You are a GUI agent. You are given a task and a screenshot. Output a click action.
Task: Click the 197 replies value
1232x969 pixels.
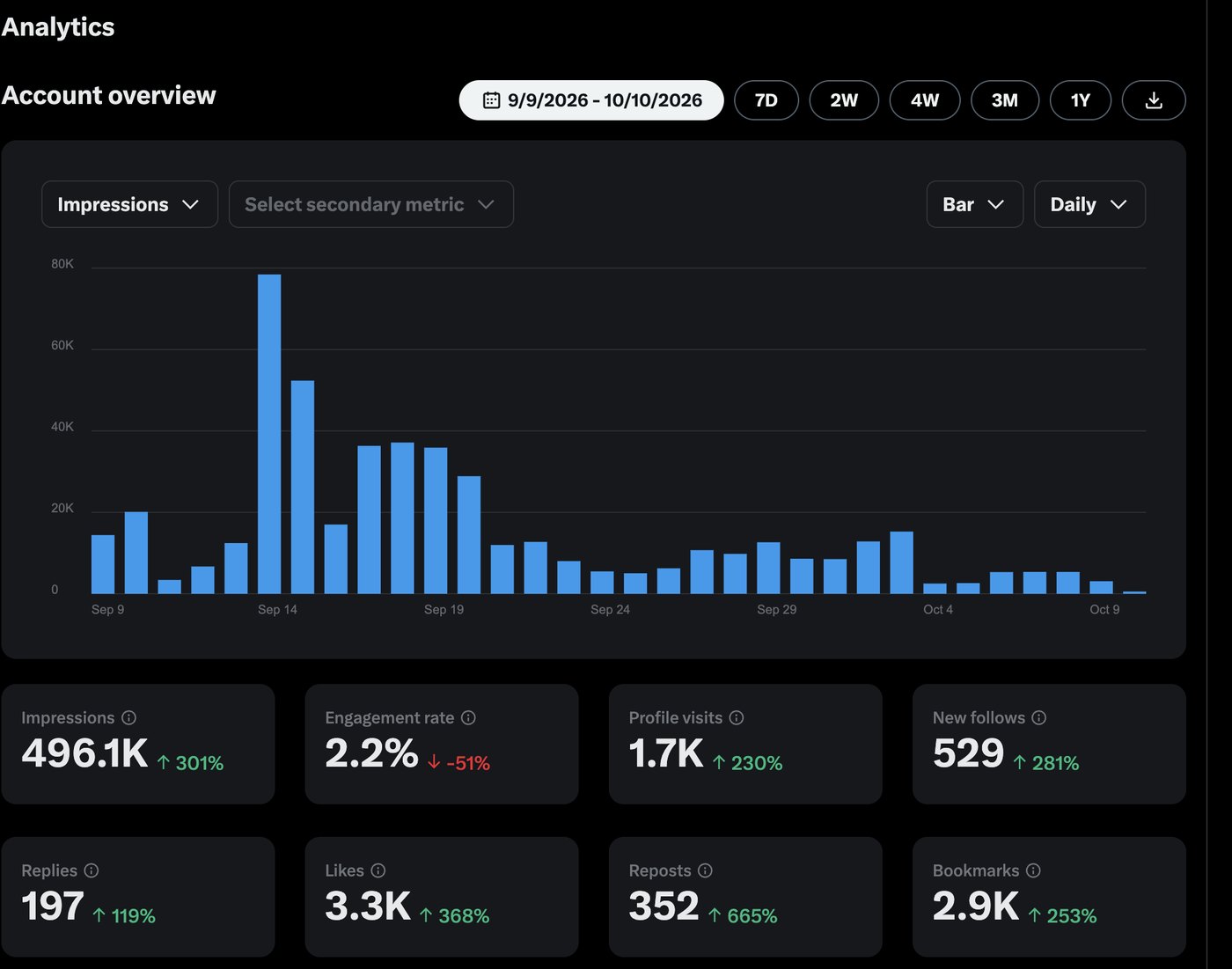53,907
